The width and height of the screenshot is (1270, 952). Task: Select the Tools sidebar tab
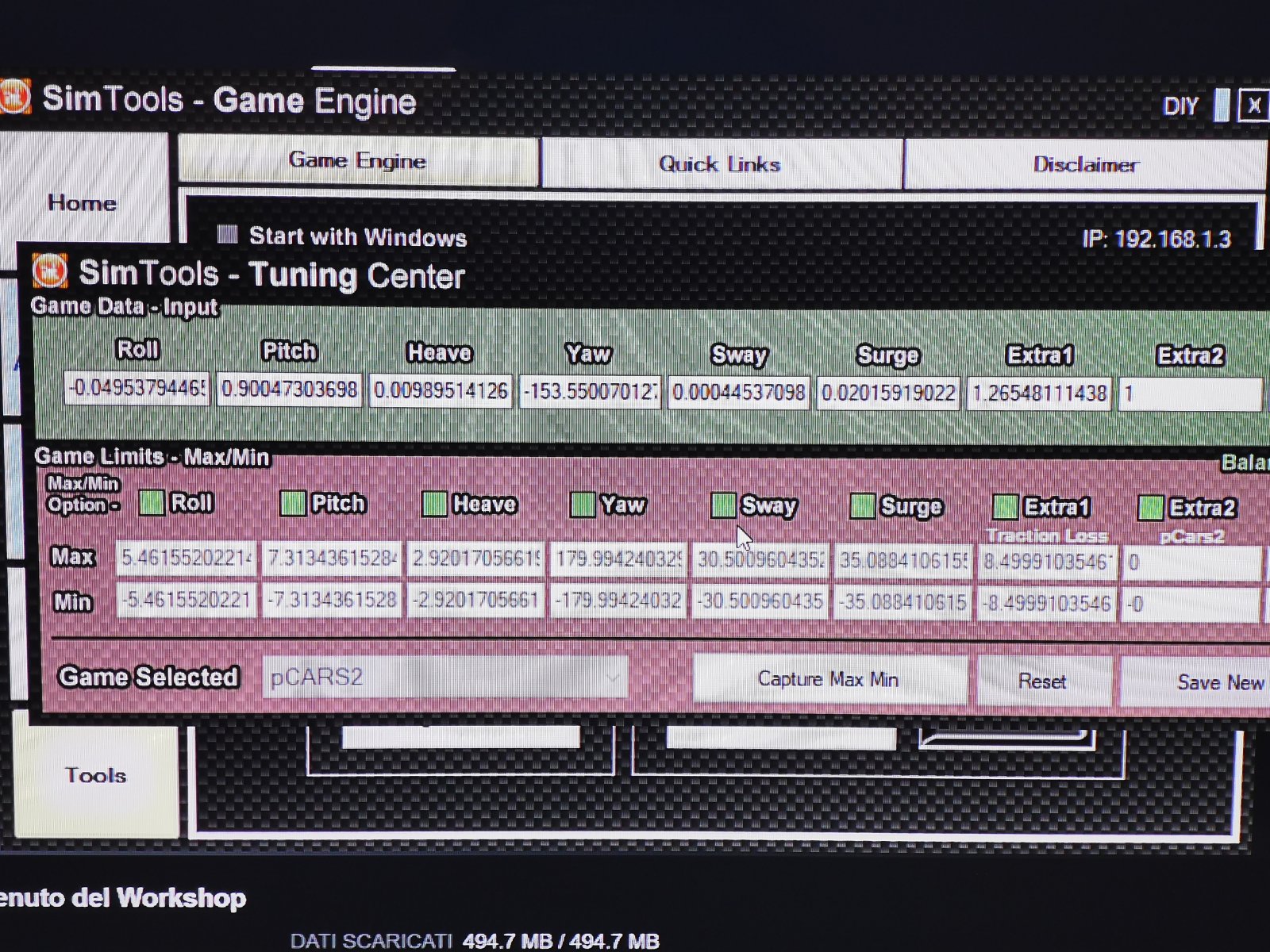tap(96, 775)
